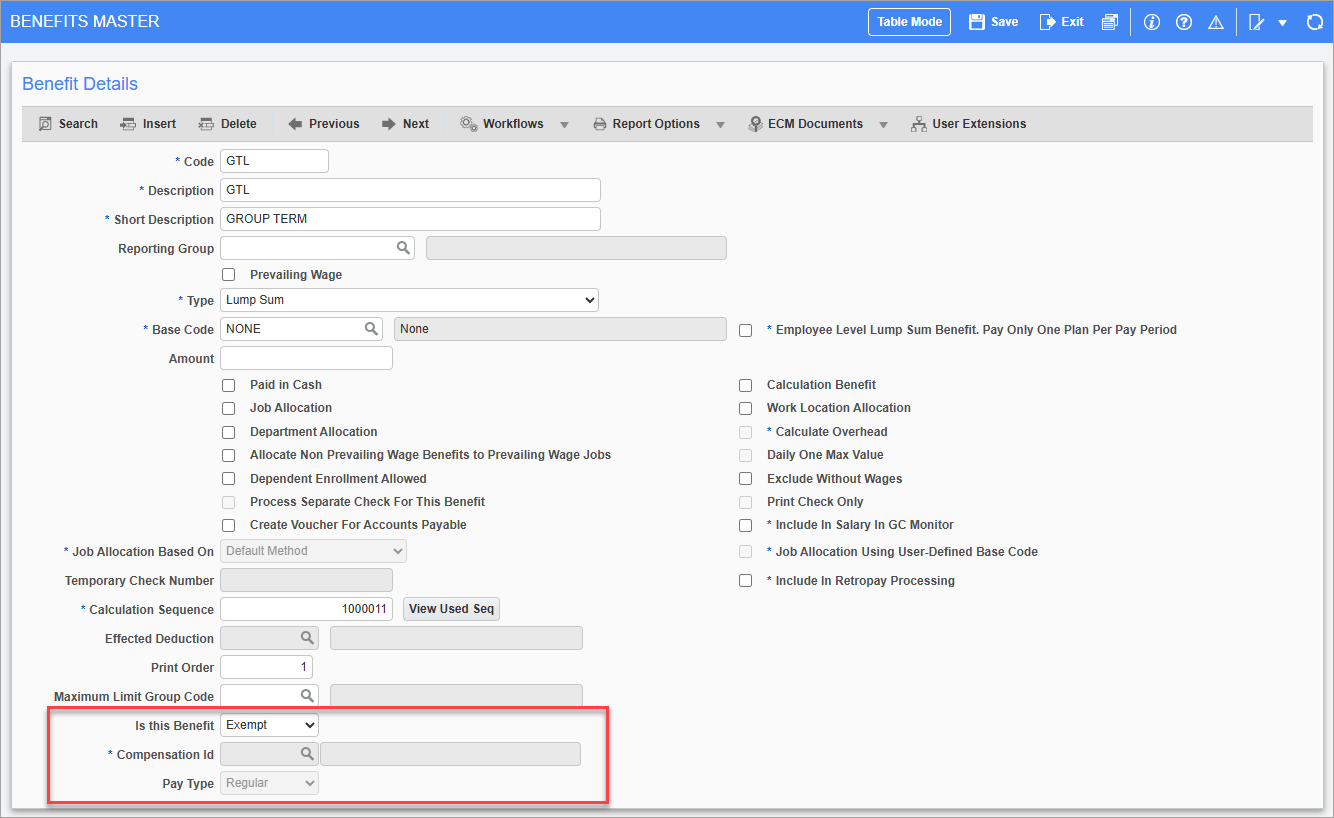Viewport: 1334px width, 818px height.
Task: Open the information icon in header
Action: (x=1151, y=22)
